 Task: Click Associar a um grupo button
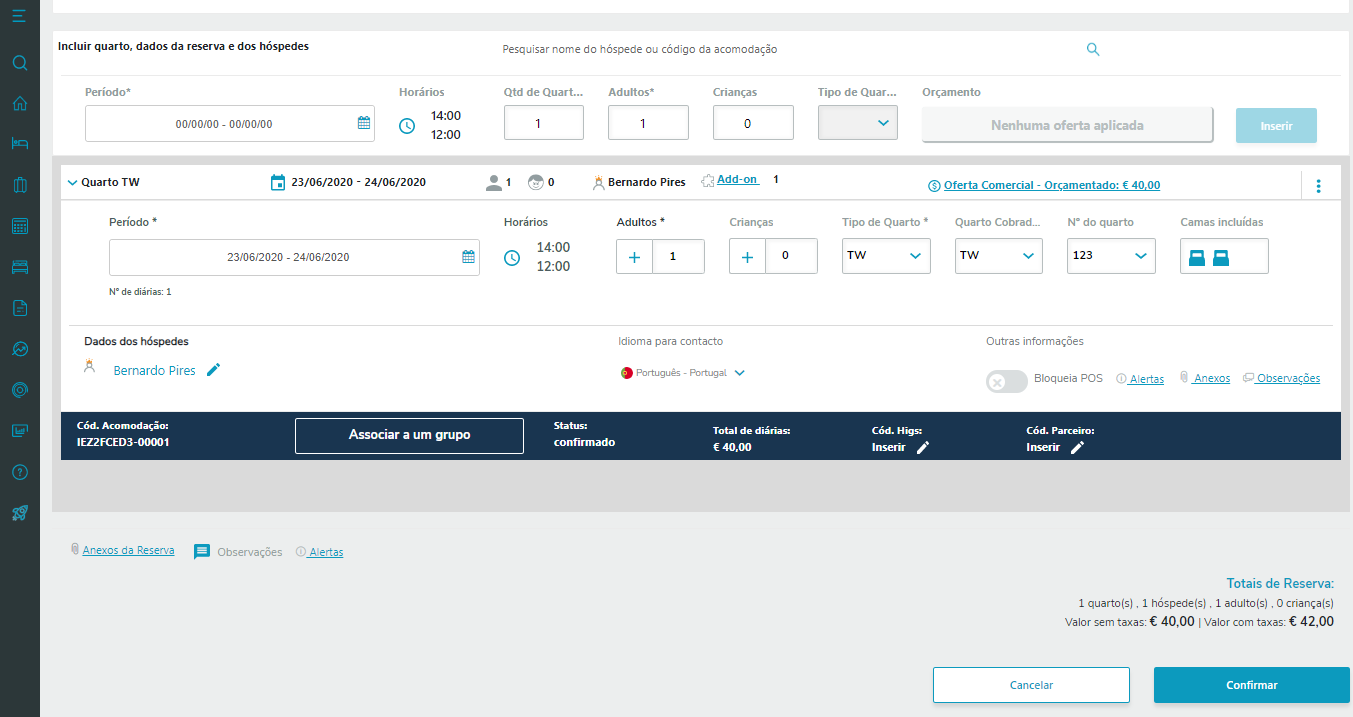click(409, 436)
